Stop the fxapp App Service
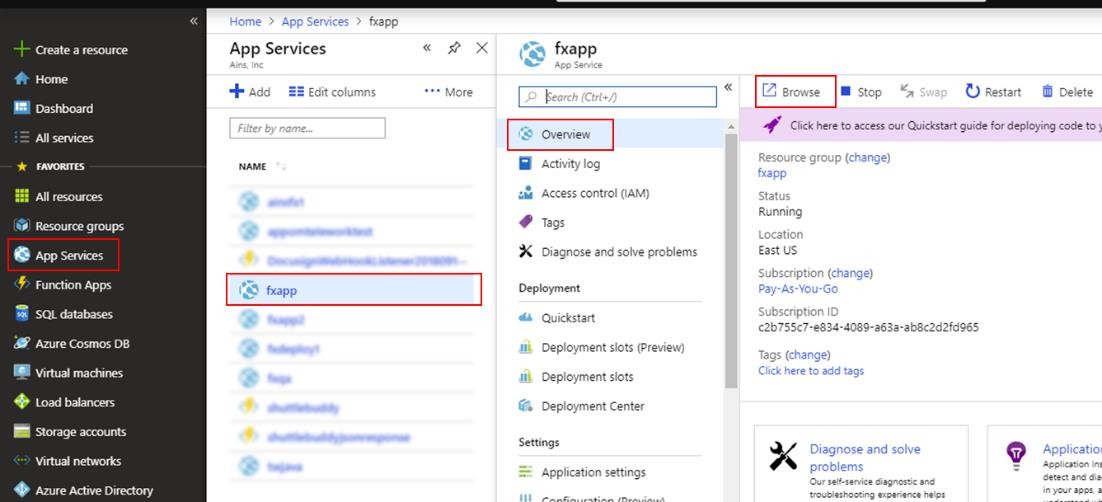 [x=861, y=91]
